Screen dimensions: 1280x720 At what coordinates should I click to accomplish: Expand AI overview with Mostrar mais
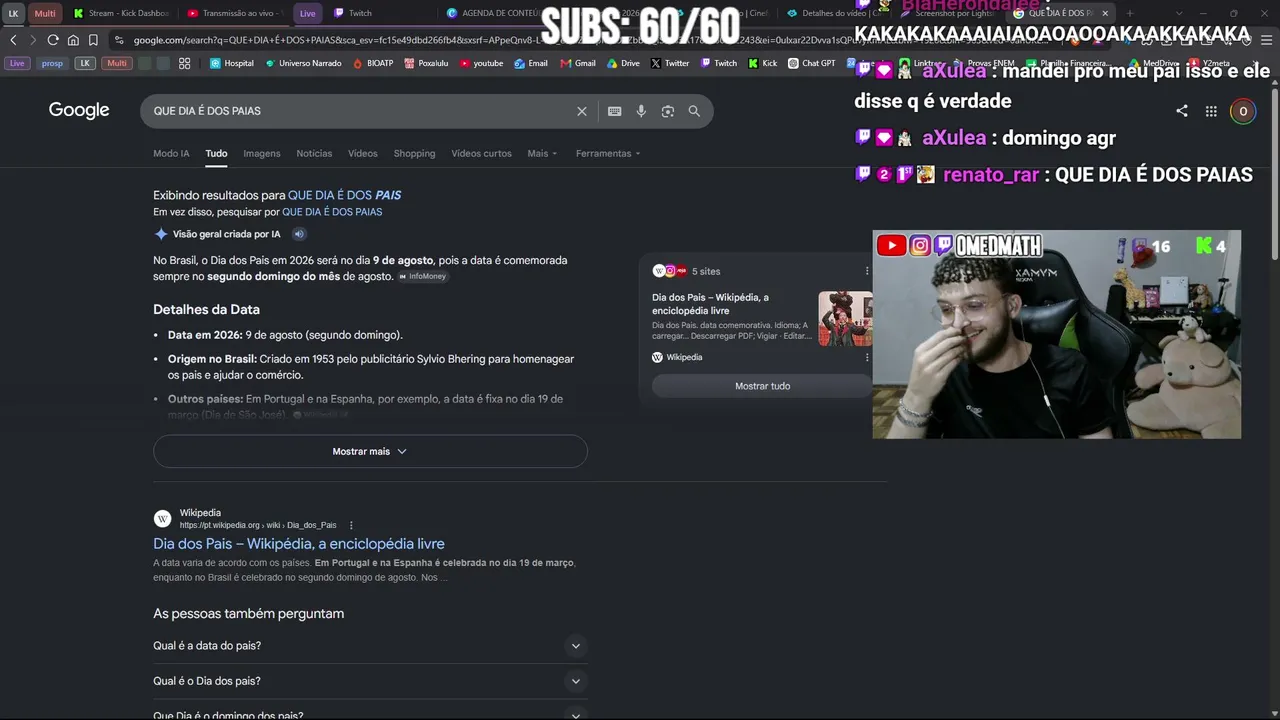click(370, 451)
